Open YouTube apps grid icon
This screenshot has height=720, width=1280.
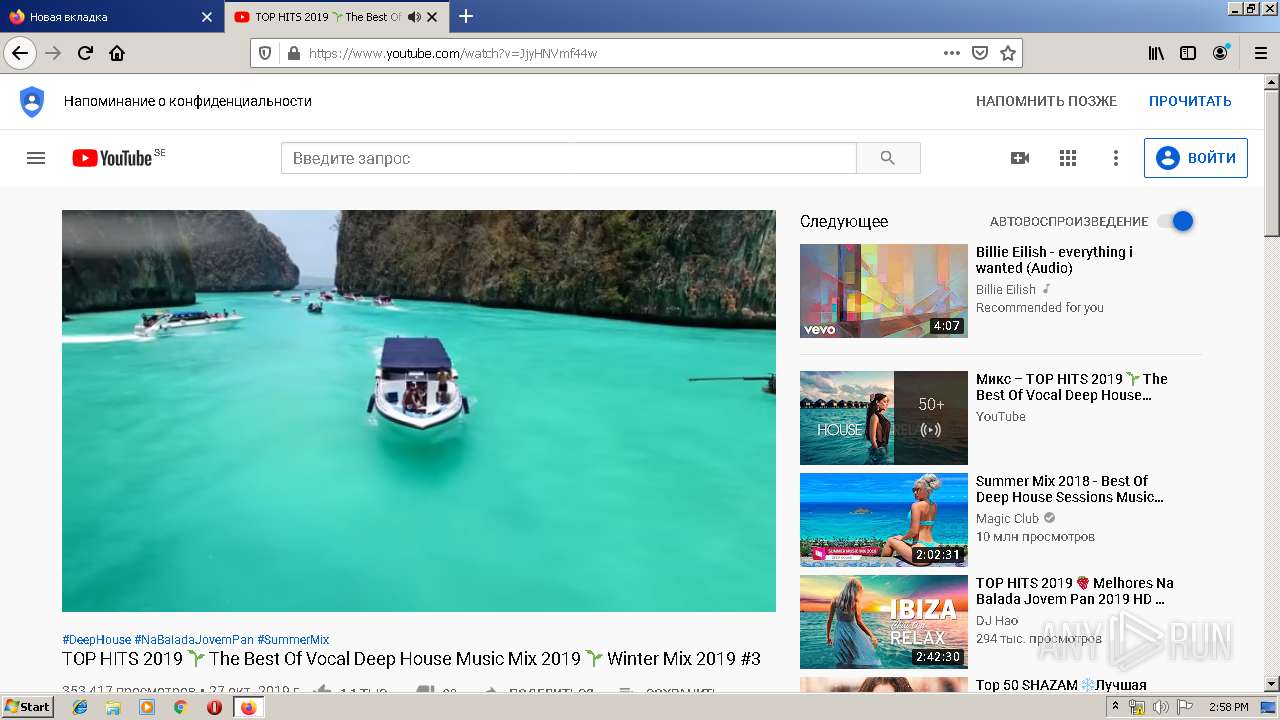point(1068,158)
